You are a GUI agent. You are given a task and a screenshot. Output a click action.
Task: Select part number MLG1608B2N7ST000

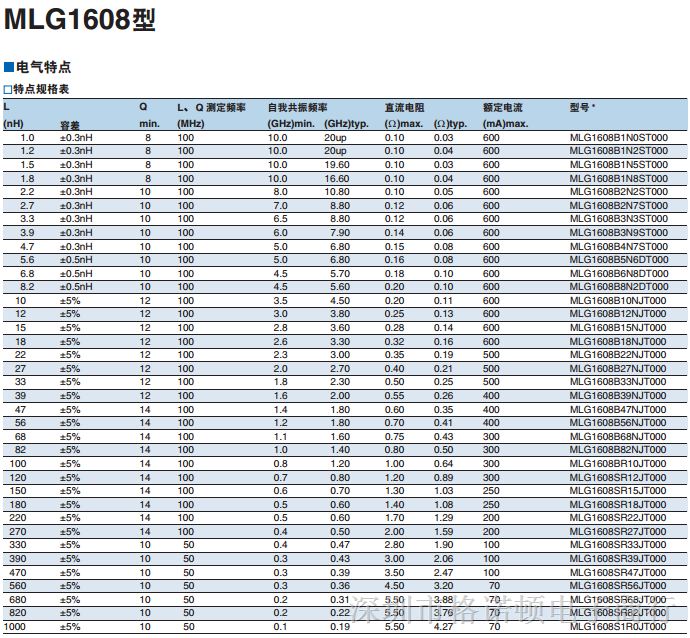coord(619,206)
